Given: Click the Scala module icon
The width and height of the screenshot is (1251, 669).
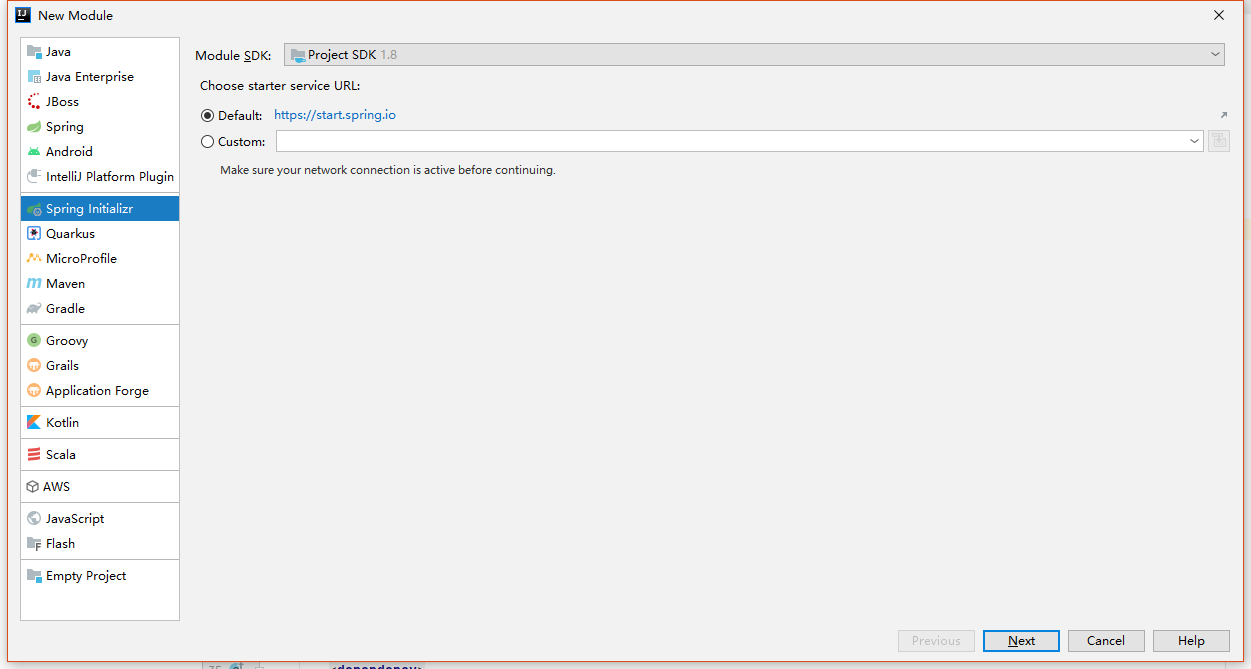Looking at the screenshot, I should tap(34, 455).
